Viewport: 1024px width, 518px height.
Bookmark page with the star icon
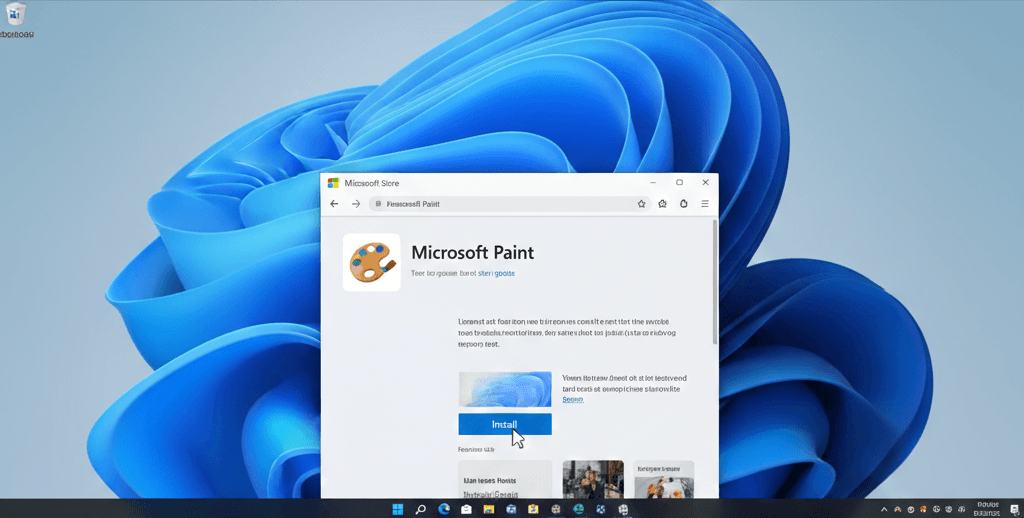642,204
